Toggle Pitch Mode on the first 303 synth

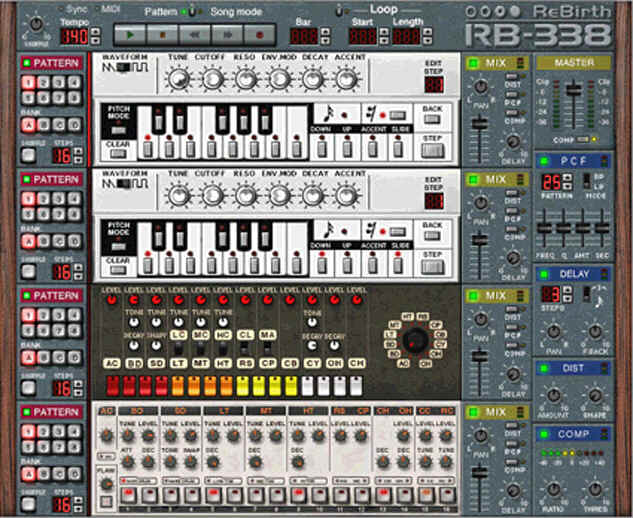point(118,130)
